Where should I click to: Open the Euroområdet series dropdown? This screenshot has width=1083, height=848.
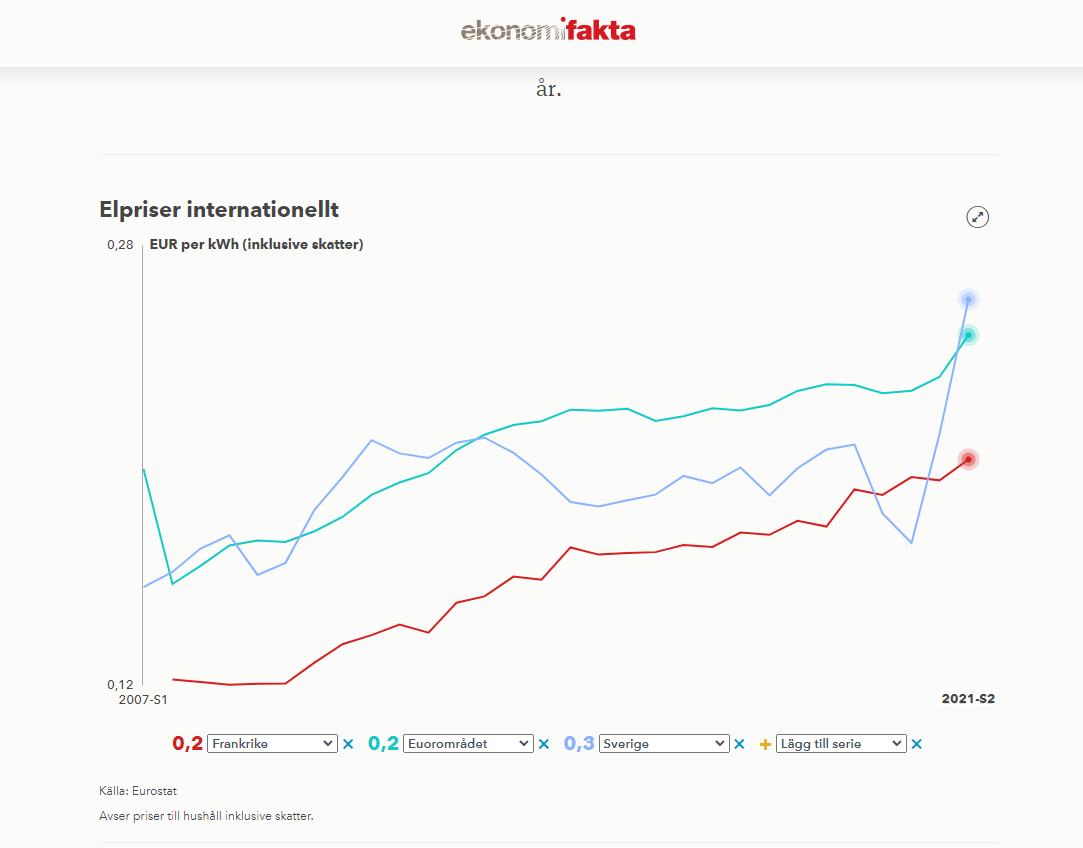[x=468, y=743]
